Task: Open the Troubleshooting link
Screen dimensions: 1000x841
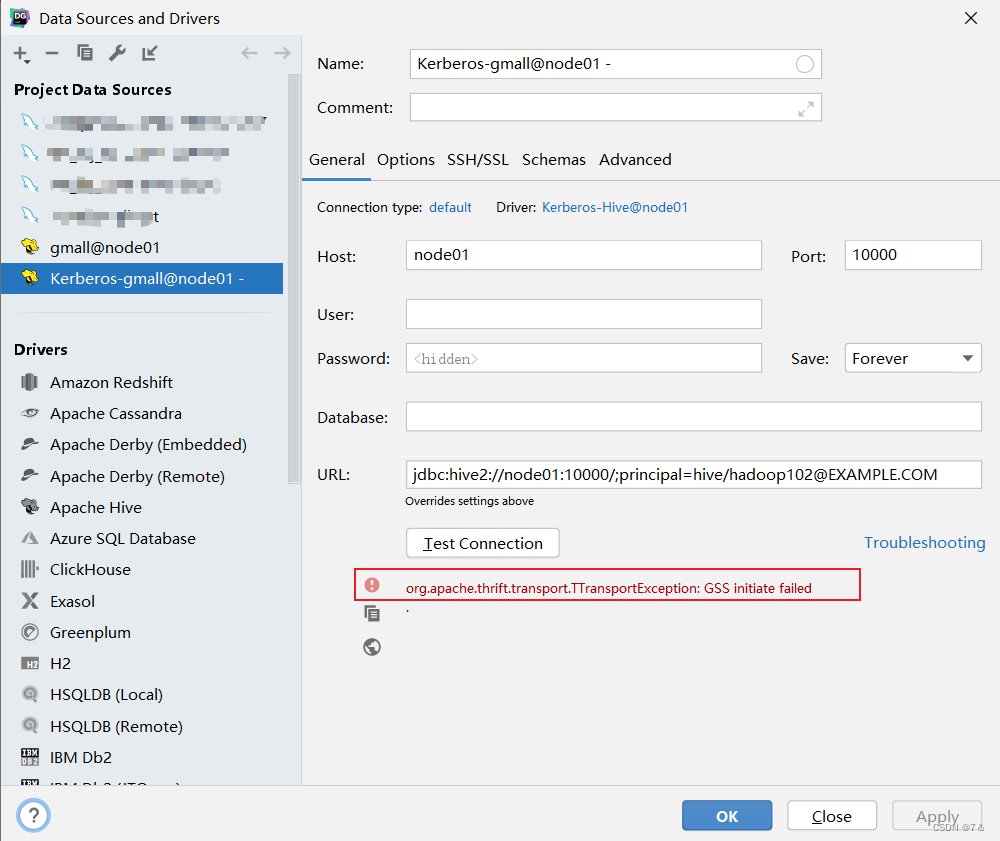Action: click(924, 543)
